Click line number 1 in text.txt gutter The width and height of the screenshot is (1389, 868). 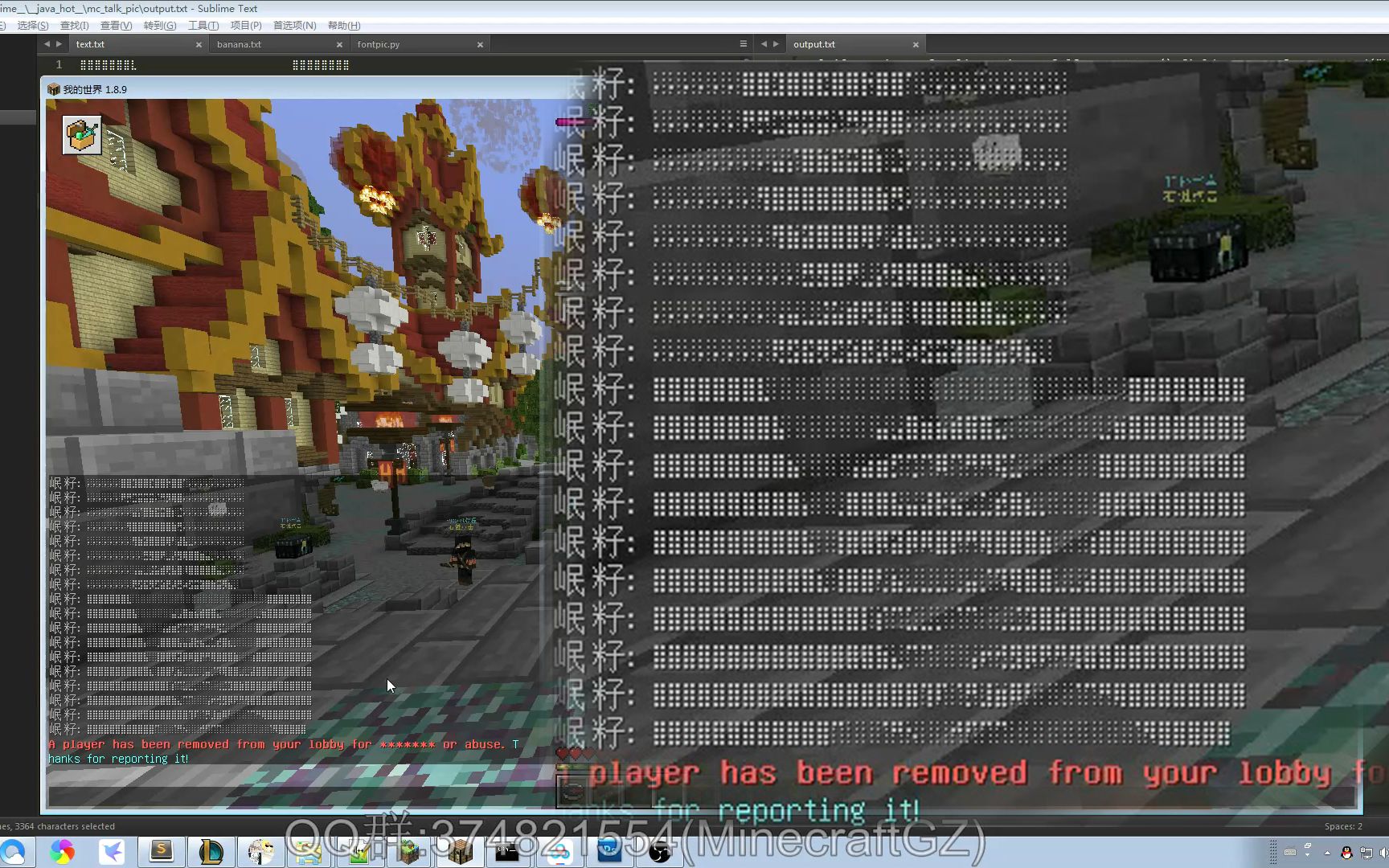click(x=59, y=64)
